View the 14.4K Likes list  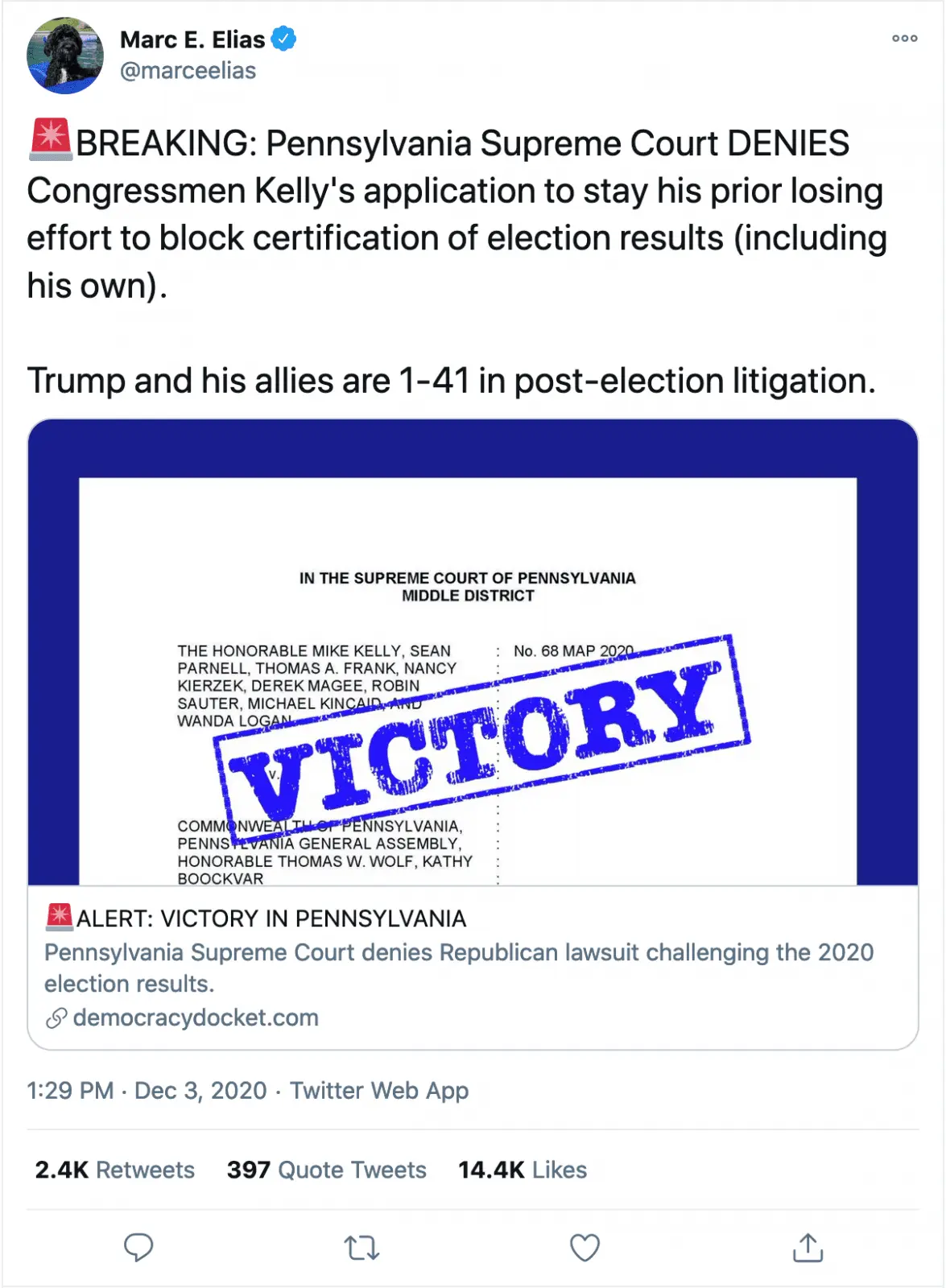coord(523,1170)
